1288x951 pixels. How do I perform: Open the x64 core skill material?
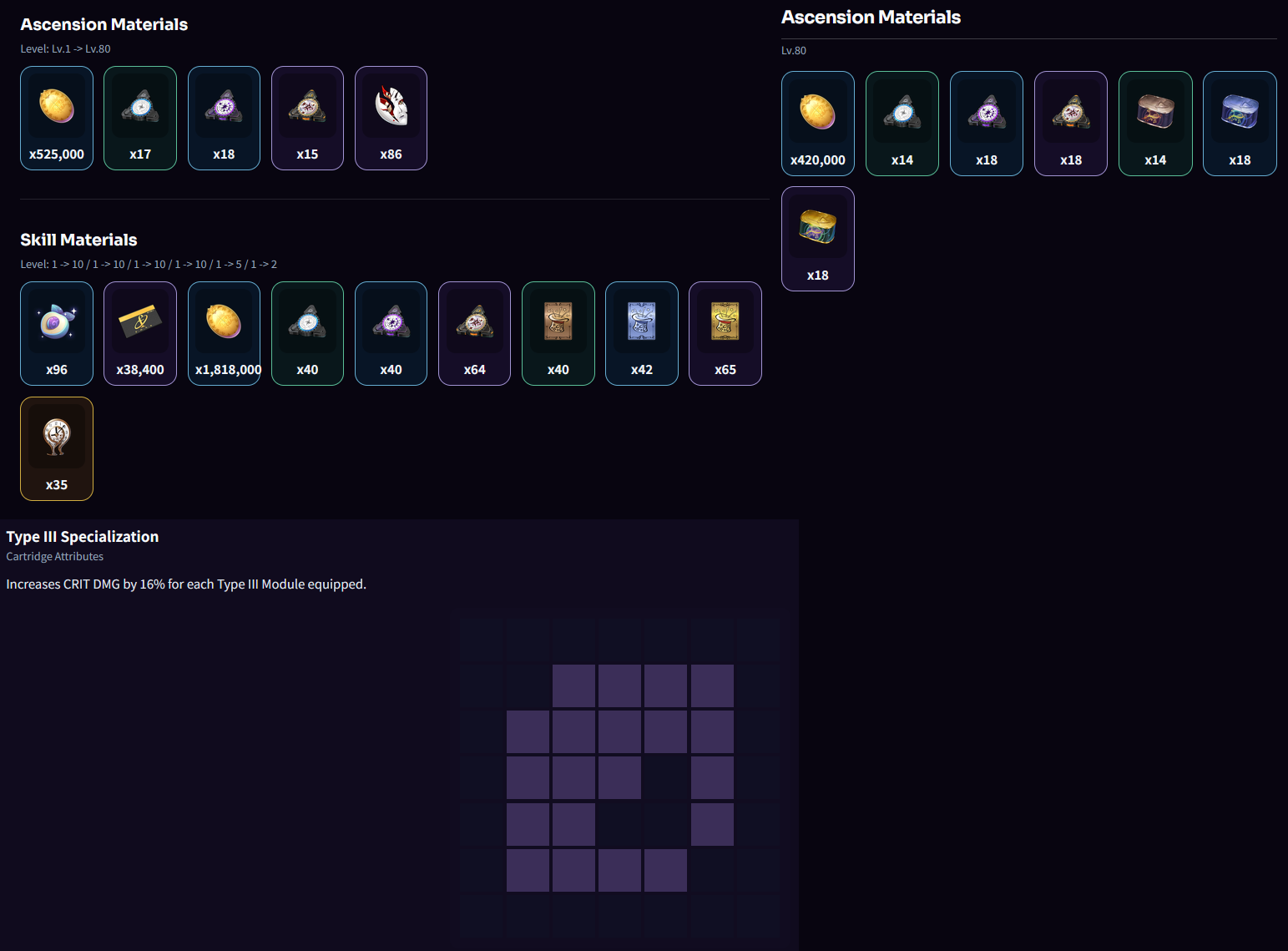pos(474,334)
